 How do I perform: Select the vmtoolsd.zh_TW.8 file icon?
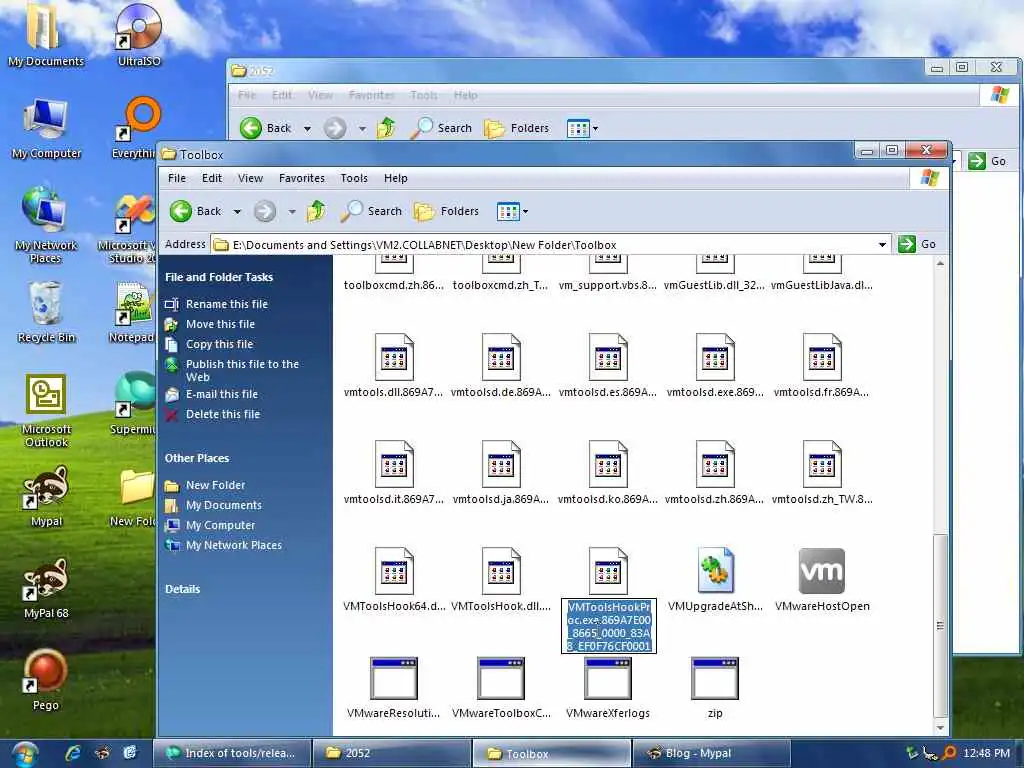(822, 464)
